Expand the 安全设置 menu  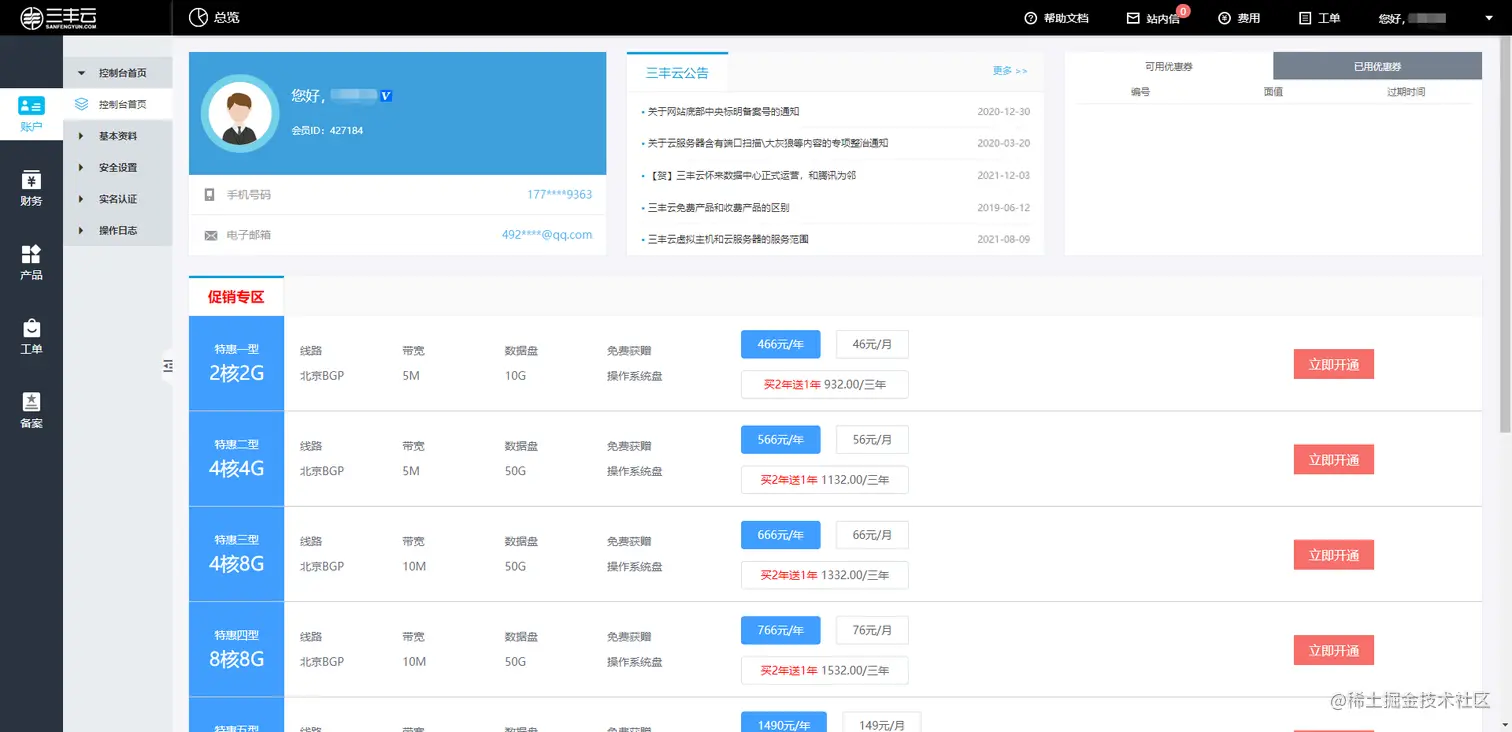pos(117,167)
